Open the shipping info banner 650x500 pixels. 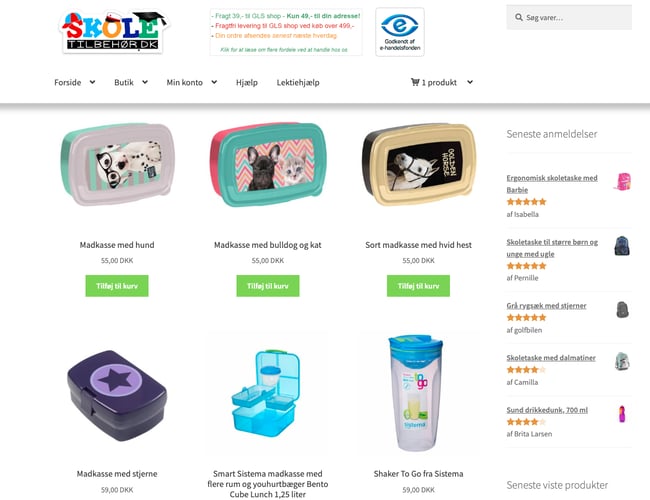click(286, 32)
